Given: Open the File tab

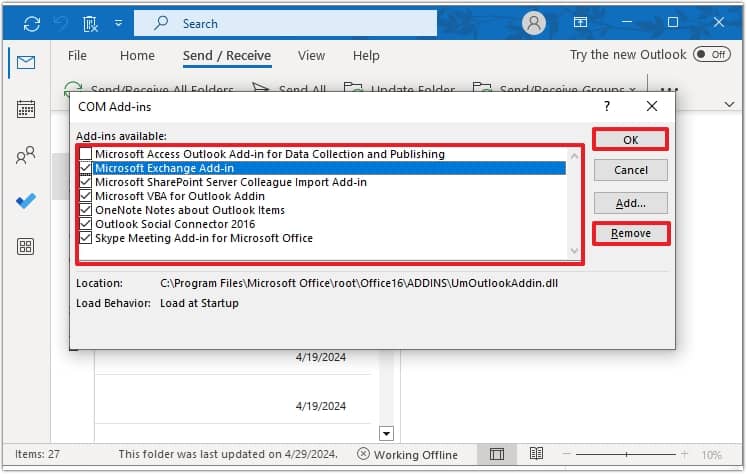Looking at the screenshot, I should (x=77, y=56).
